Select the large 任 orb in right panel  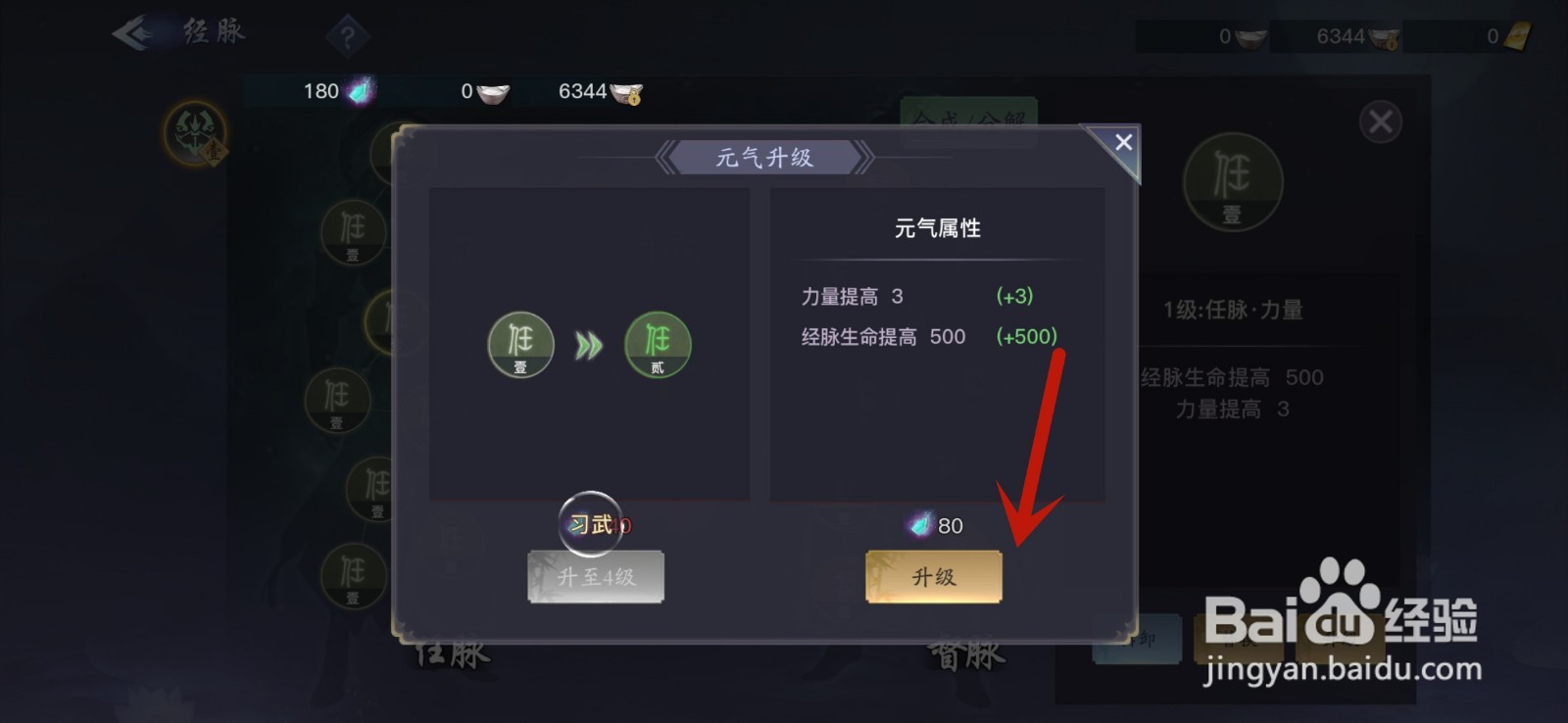pos(1232,182)
